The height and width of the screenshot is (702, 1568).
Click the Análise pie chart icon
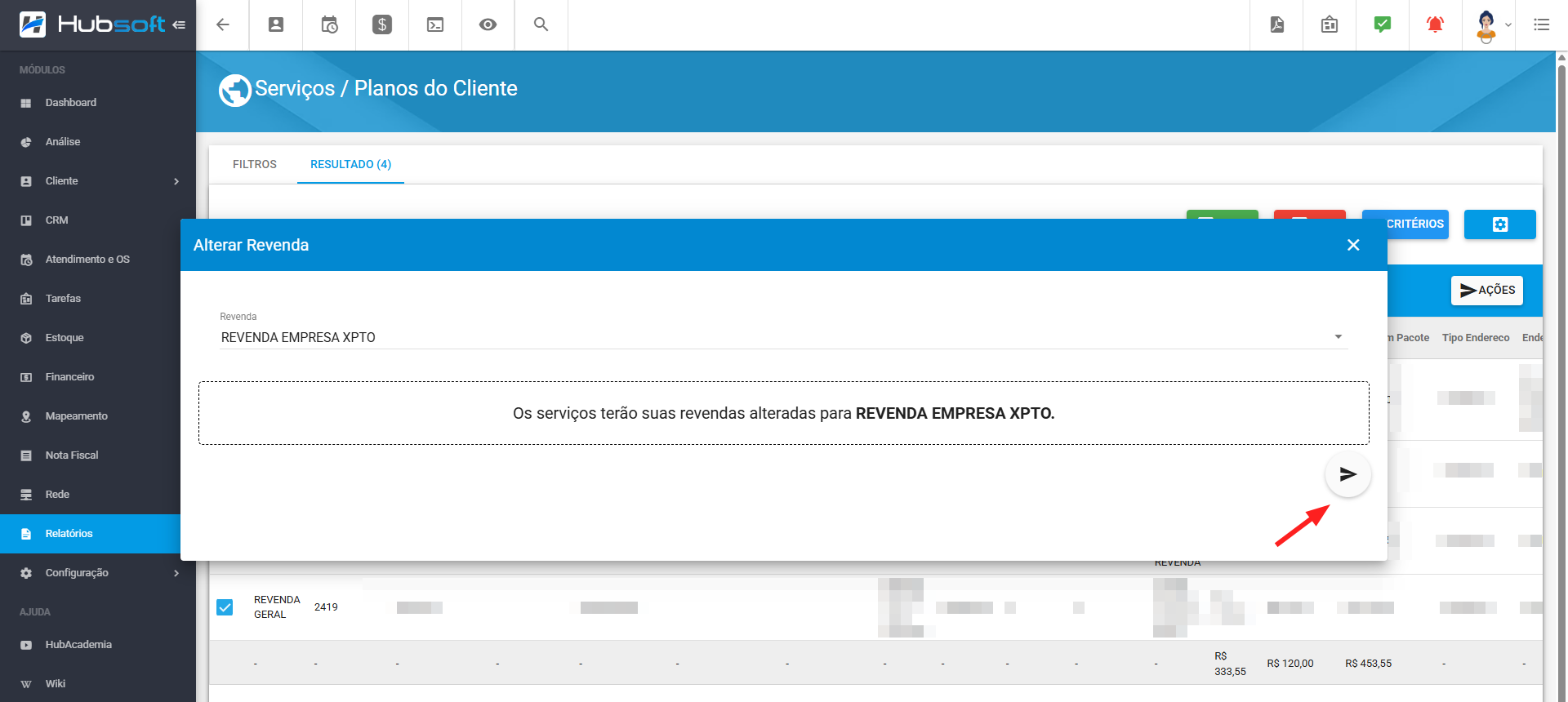[26, 142]
